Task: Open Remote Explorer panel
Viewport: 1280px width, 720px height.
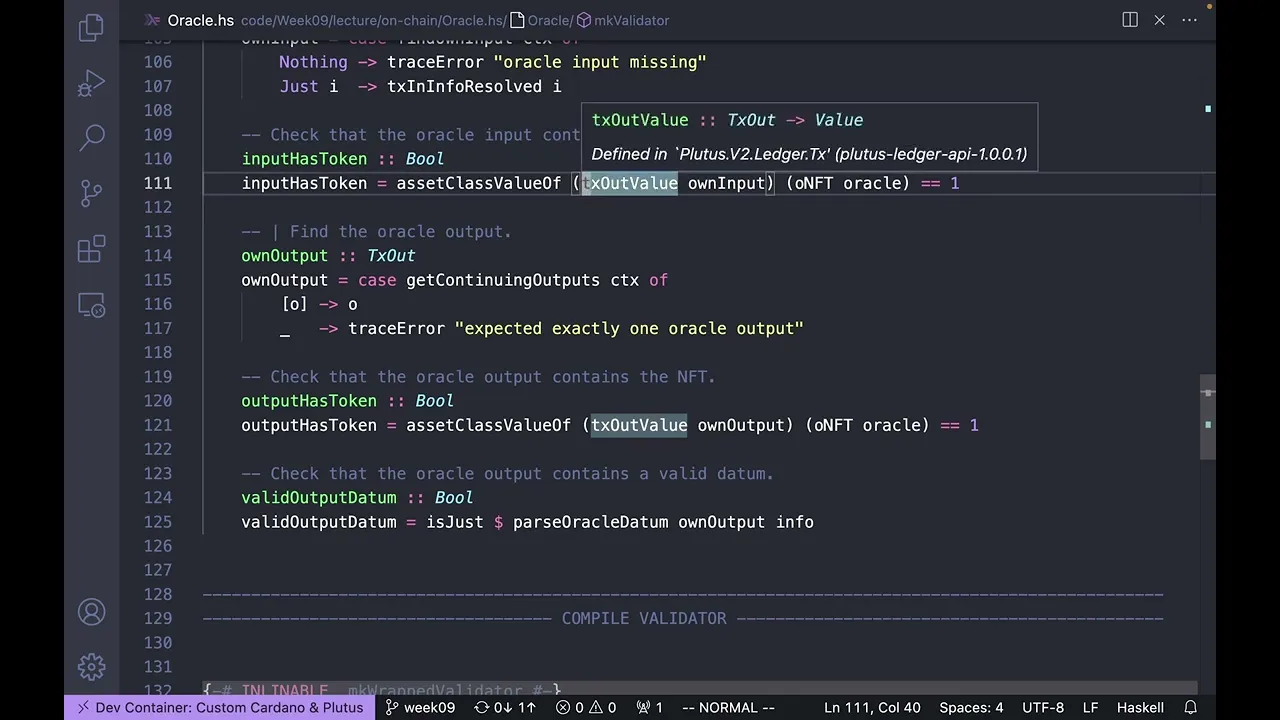Action: 91,305
